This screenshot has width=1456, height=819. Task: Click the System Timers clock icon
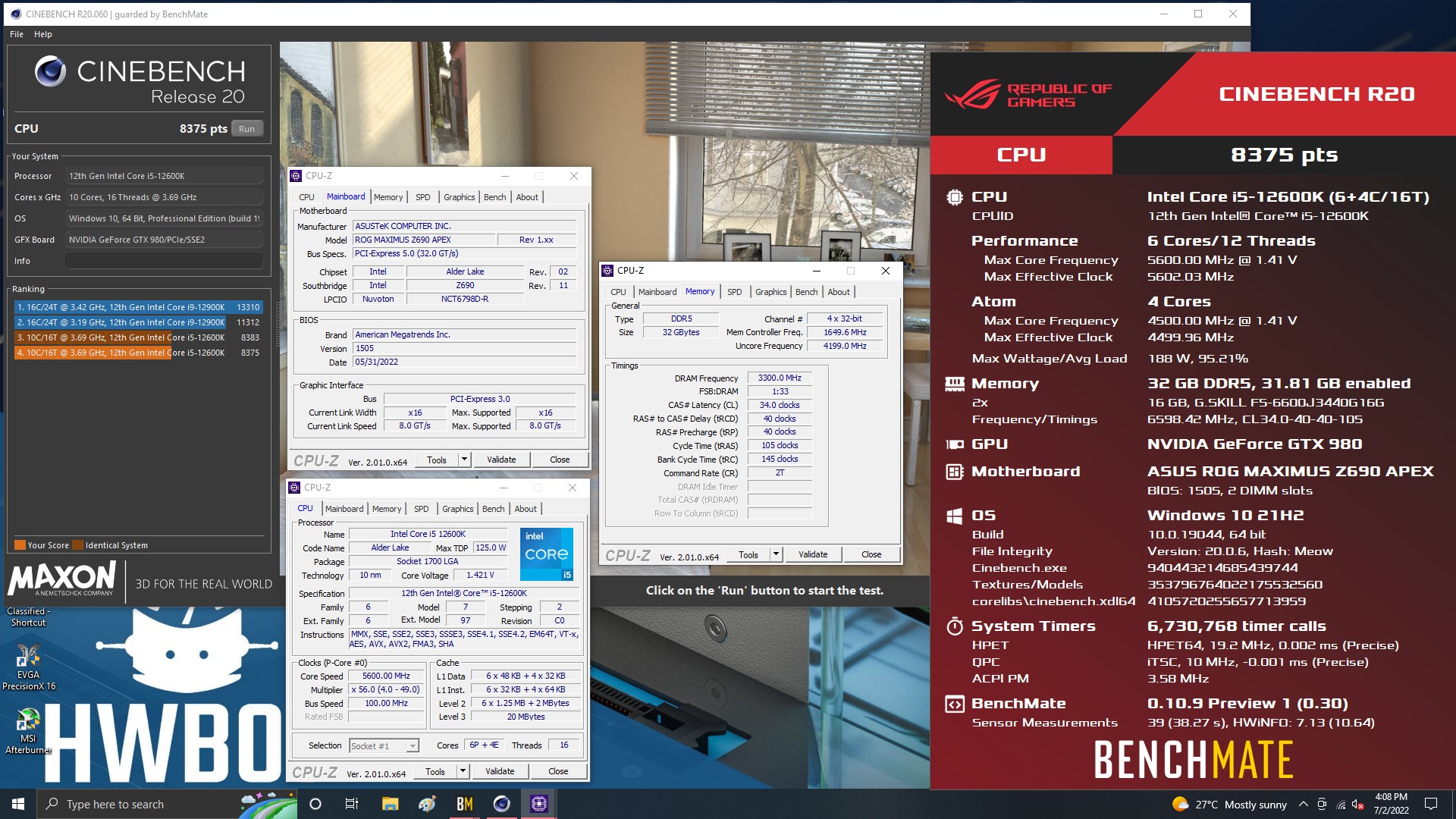pyautogui.click(x=954, y=626)
